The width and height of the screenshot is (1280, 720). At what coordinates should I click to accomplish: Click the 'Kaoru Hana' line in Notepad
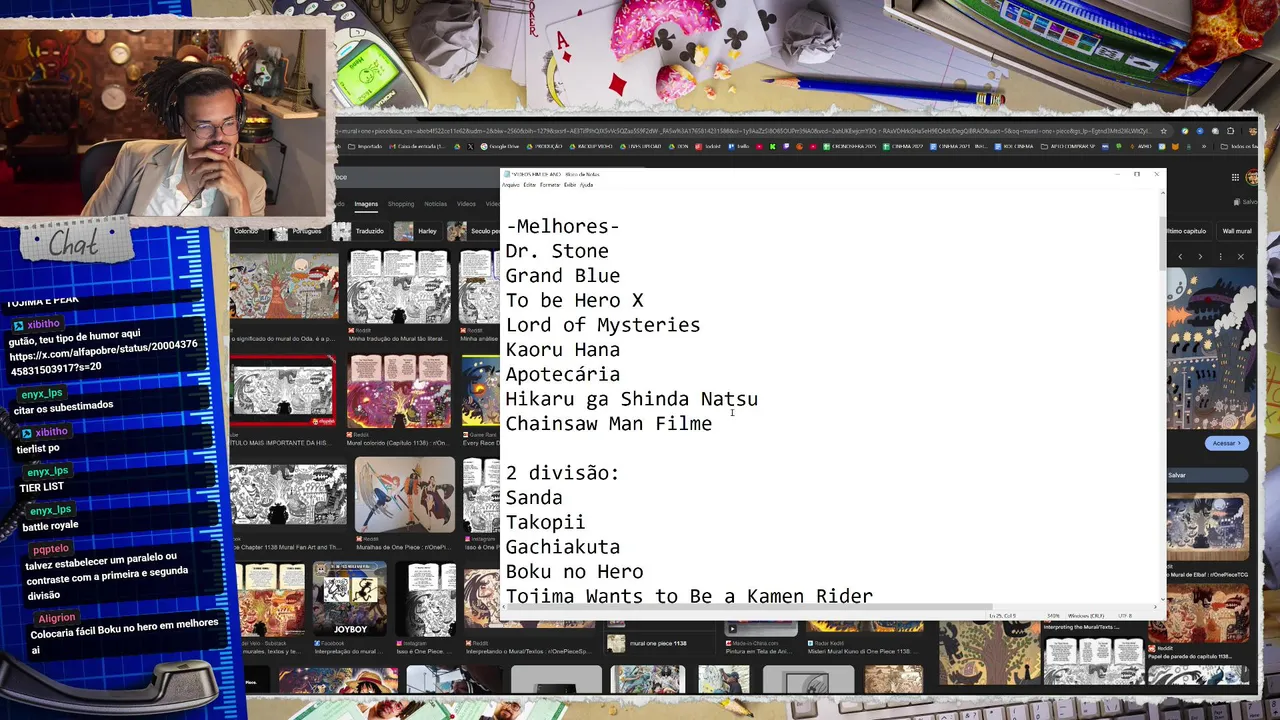[563, 350]
